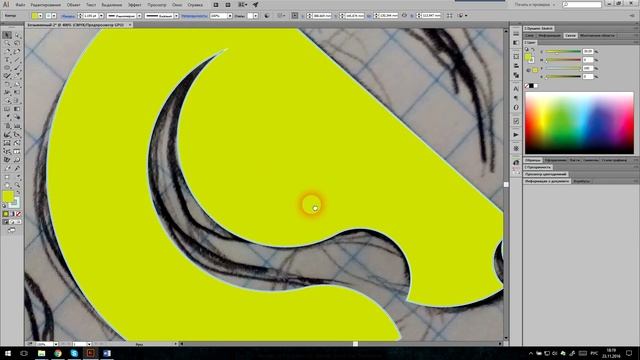640x360 pixels.
Task: Open stroke weight dropdown arrow
Action: 101,16
